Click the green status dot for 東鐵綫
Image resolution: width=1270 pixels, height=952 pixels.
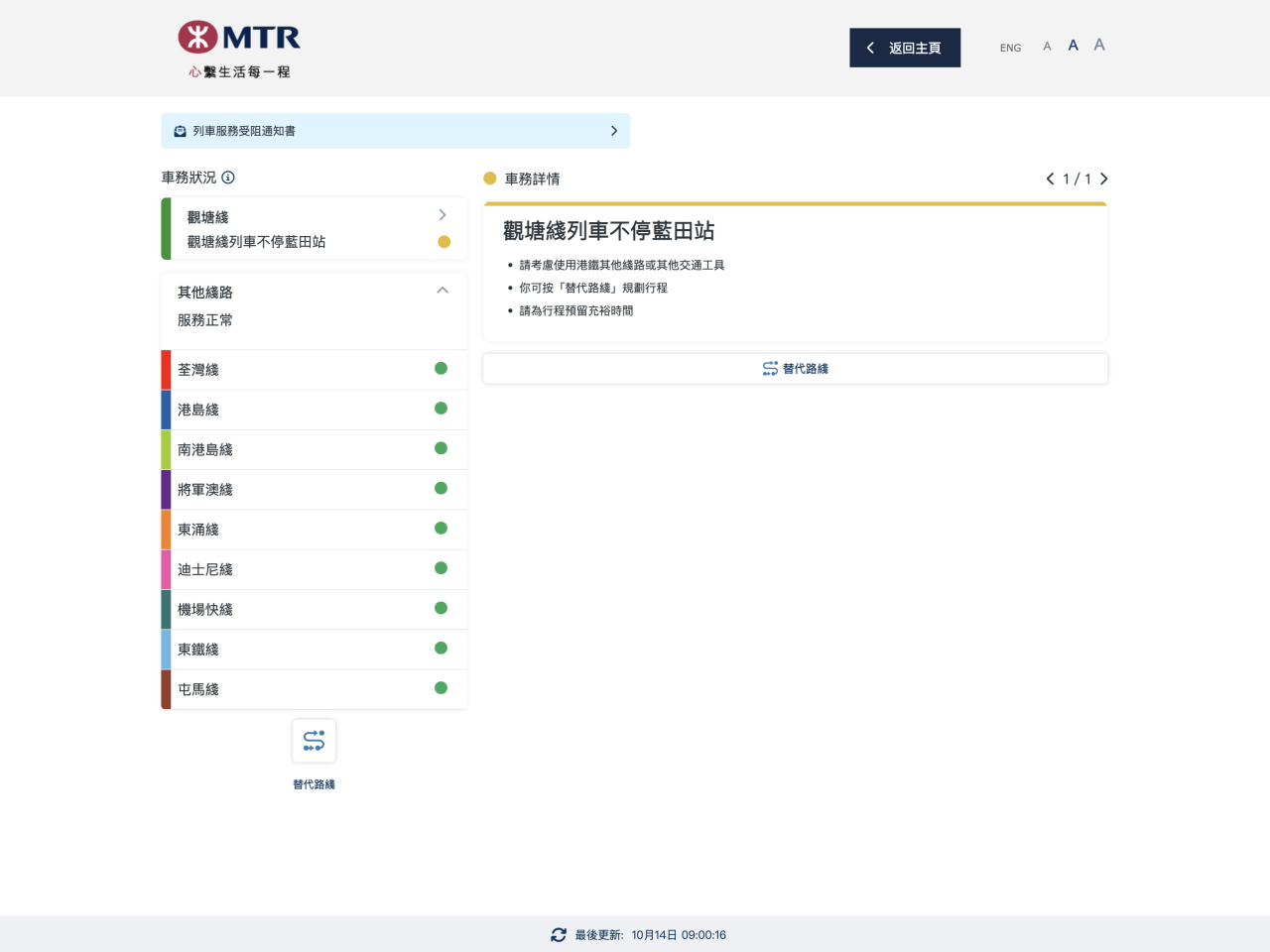click(x=441, y=649)
